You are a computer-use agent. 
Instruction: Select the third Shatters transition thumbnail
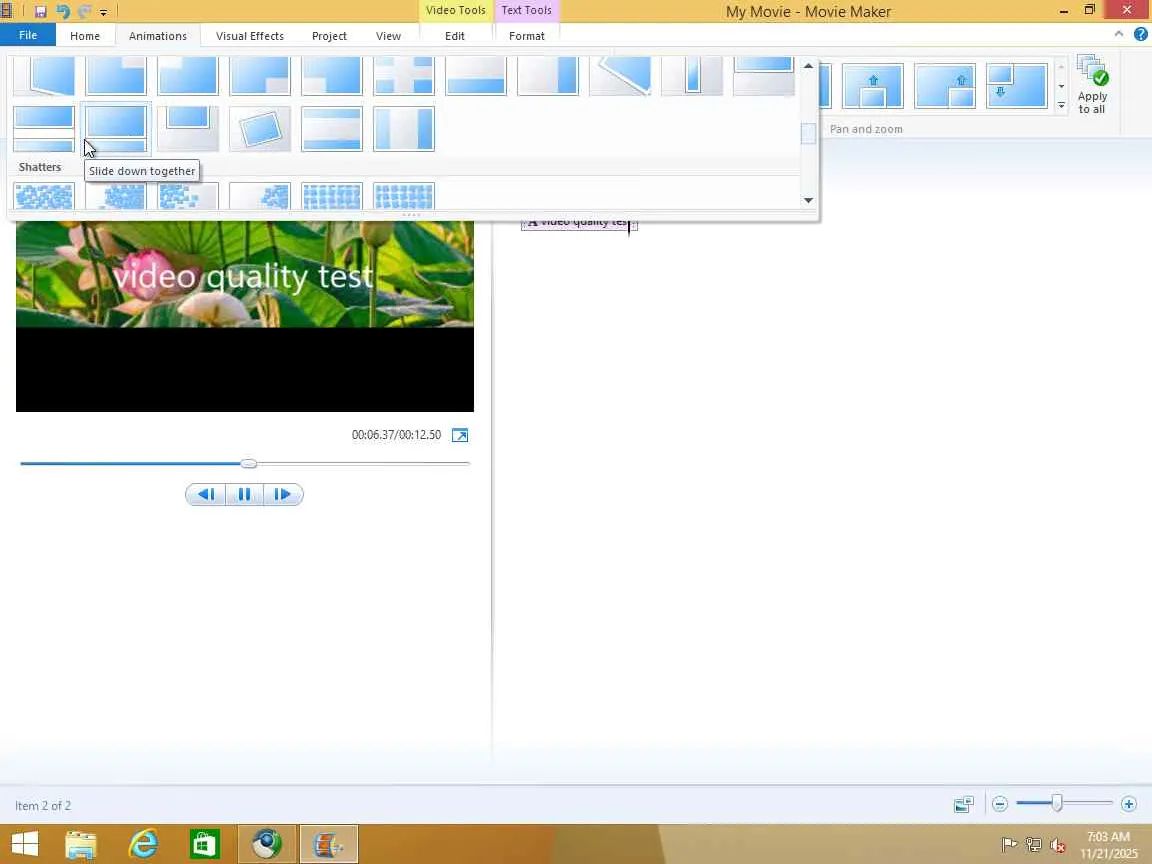coord(188,196)
